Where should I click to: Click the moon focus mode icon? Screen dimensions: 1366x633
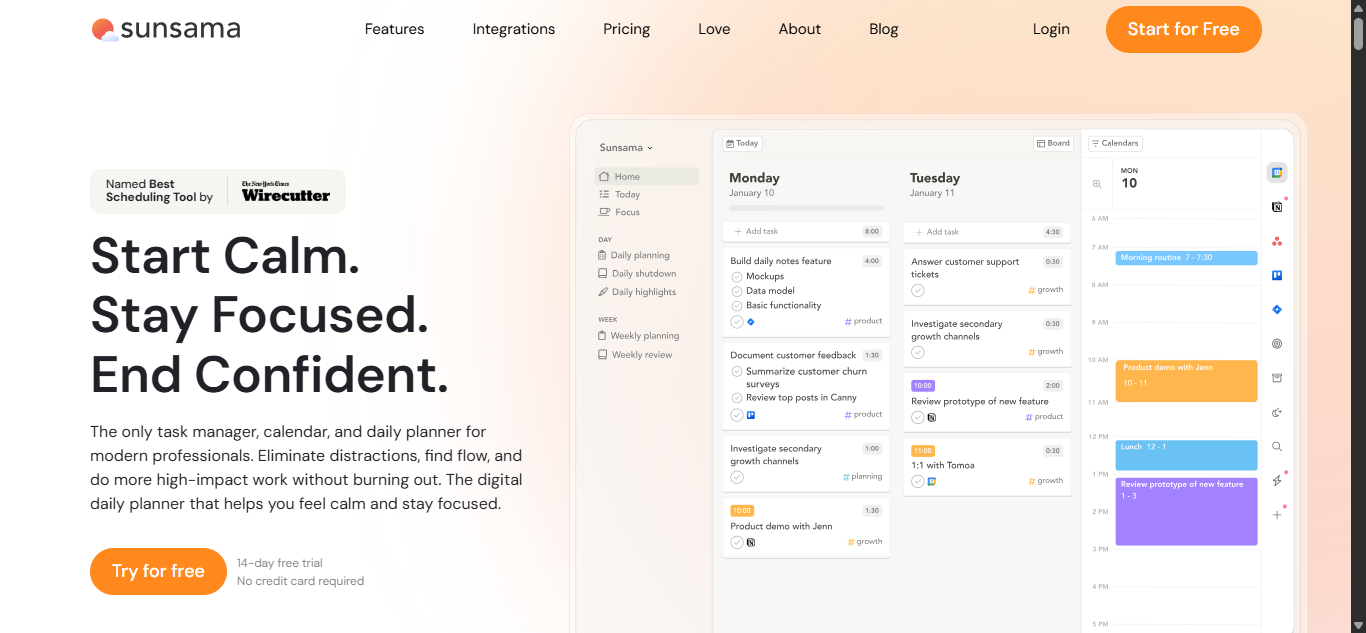click(x=1277, y=412)
